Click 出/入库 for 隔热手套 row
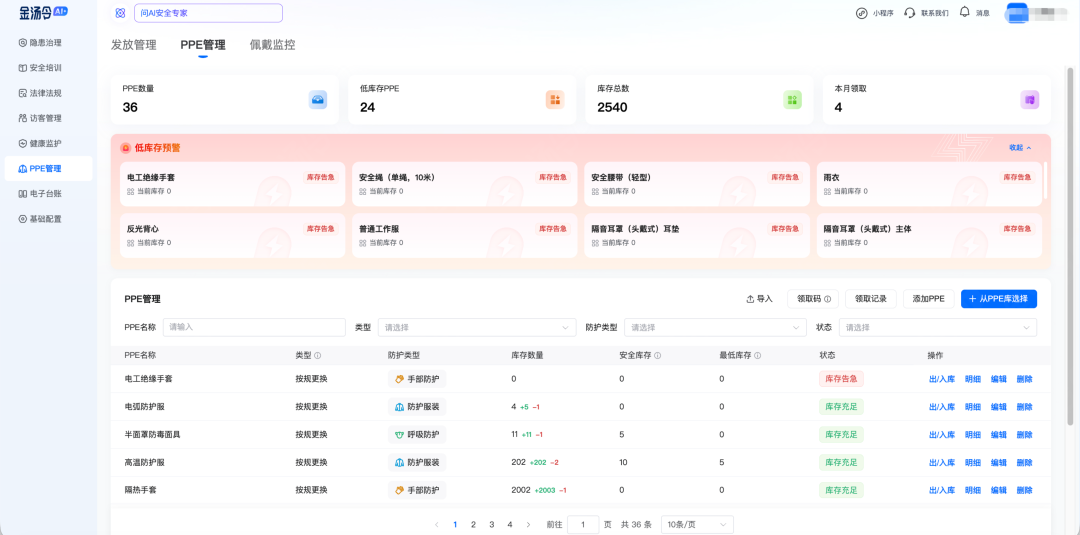1080x535 pixels. (x=942, y=490)
